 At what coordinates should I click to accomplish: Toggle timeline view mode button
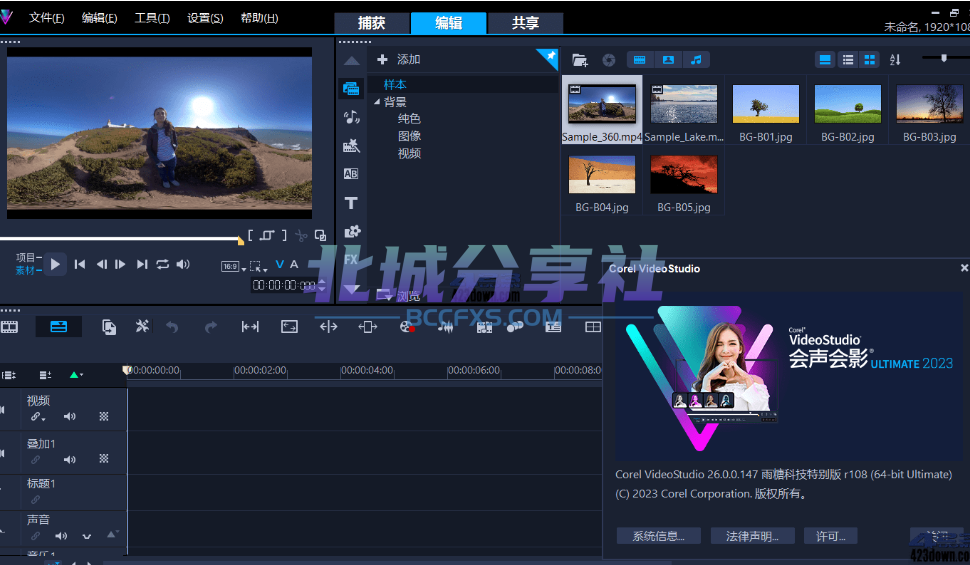(59, 327)
